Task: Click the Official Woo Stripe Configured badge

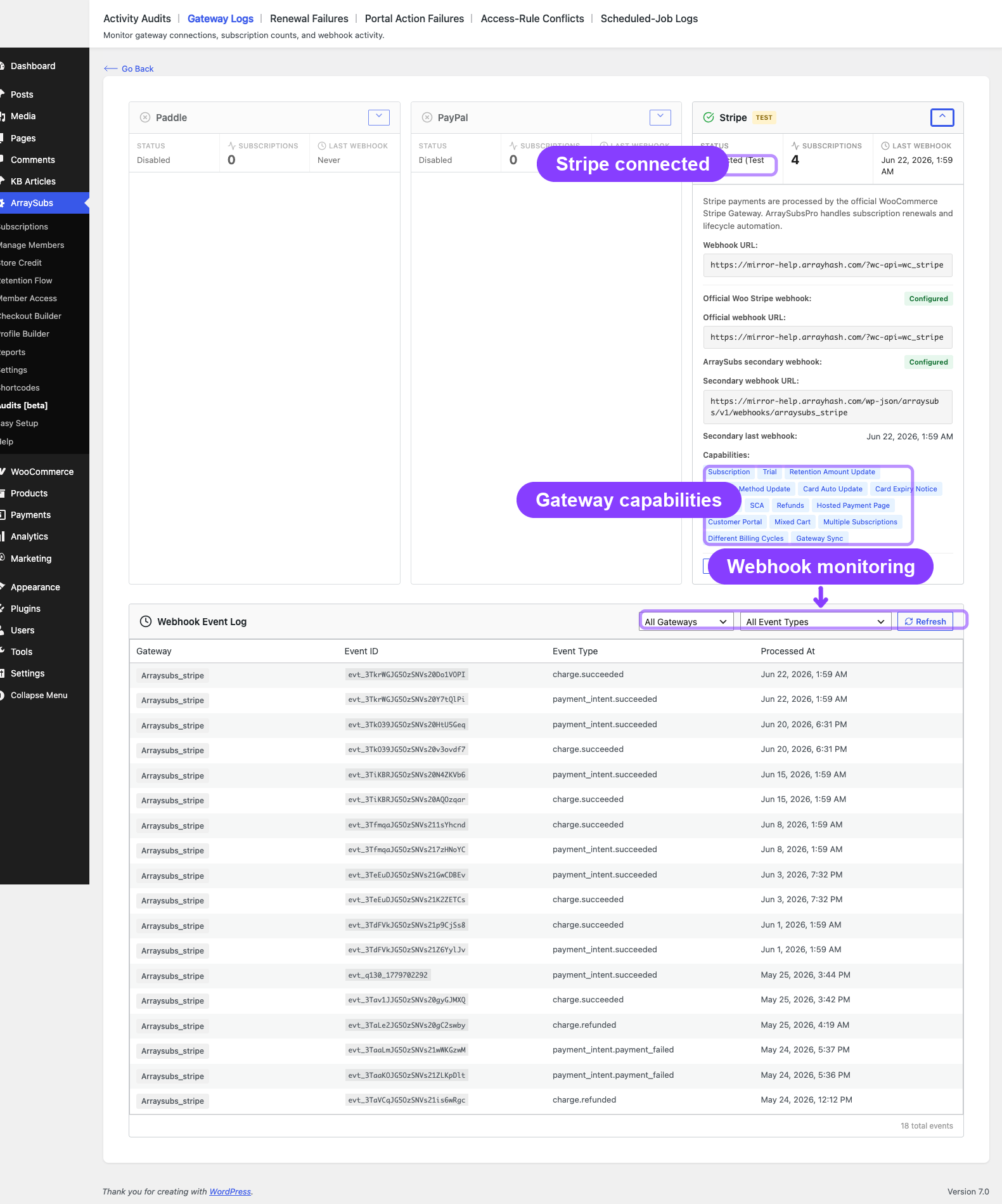Action: (928, 299)
